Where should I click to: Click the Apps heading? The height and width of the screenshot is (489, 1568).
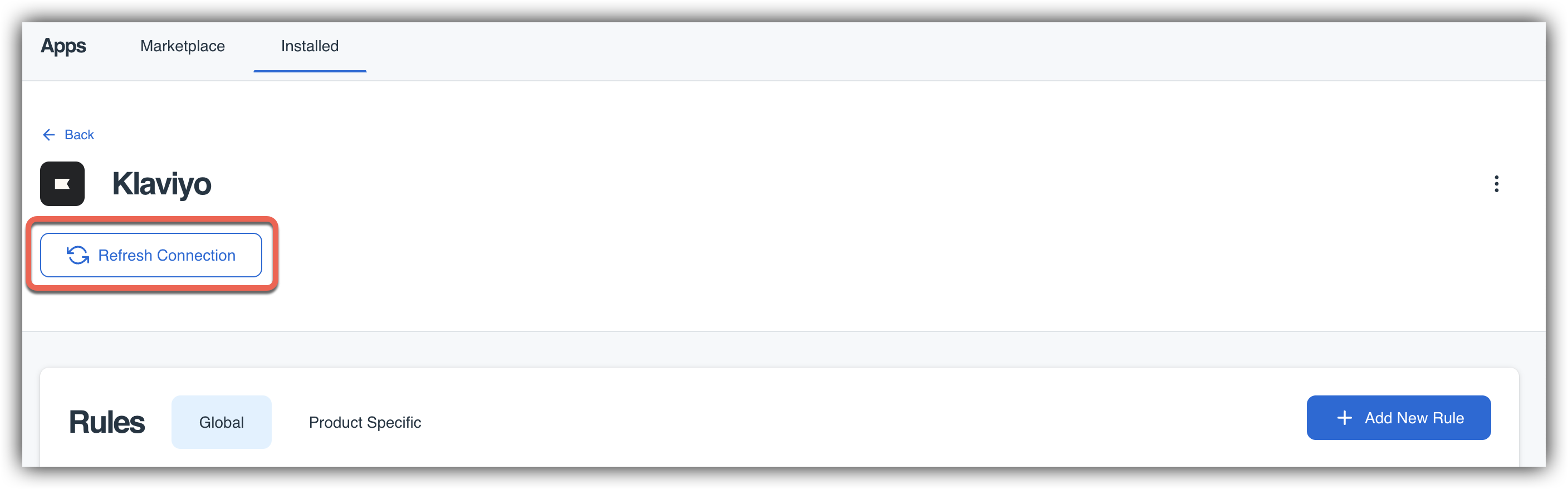pos(63,46)
